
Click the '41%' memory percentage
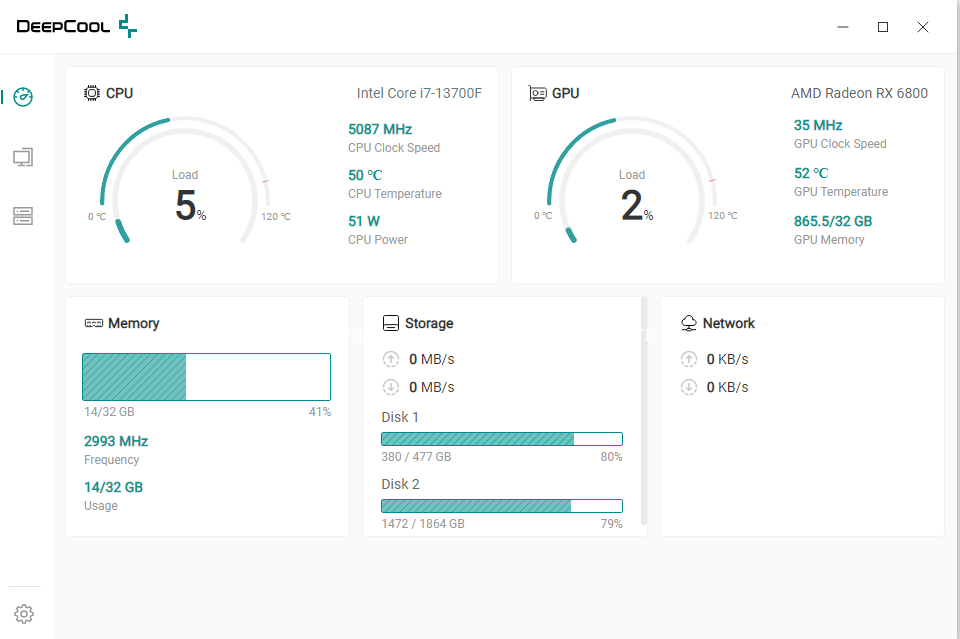(320, 412)
